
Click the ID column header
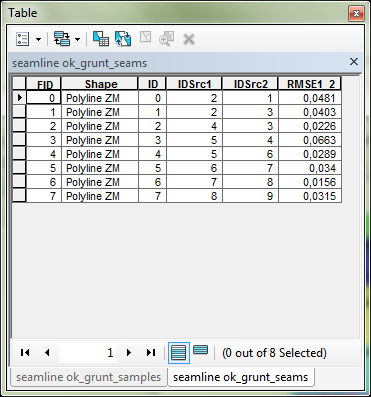tap(152, 84)
